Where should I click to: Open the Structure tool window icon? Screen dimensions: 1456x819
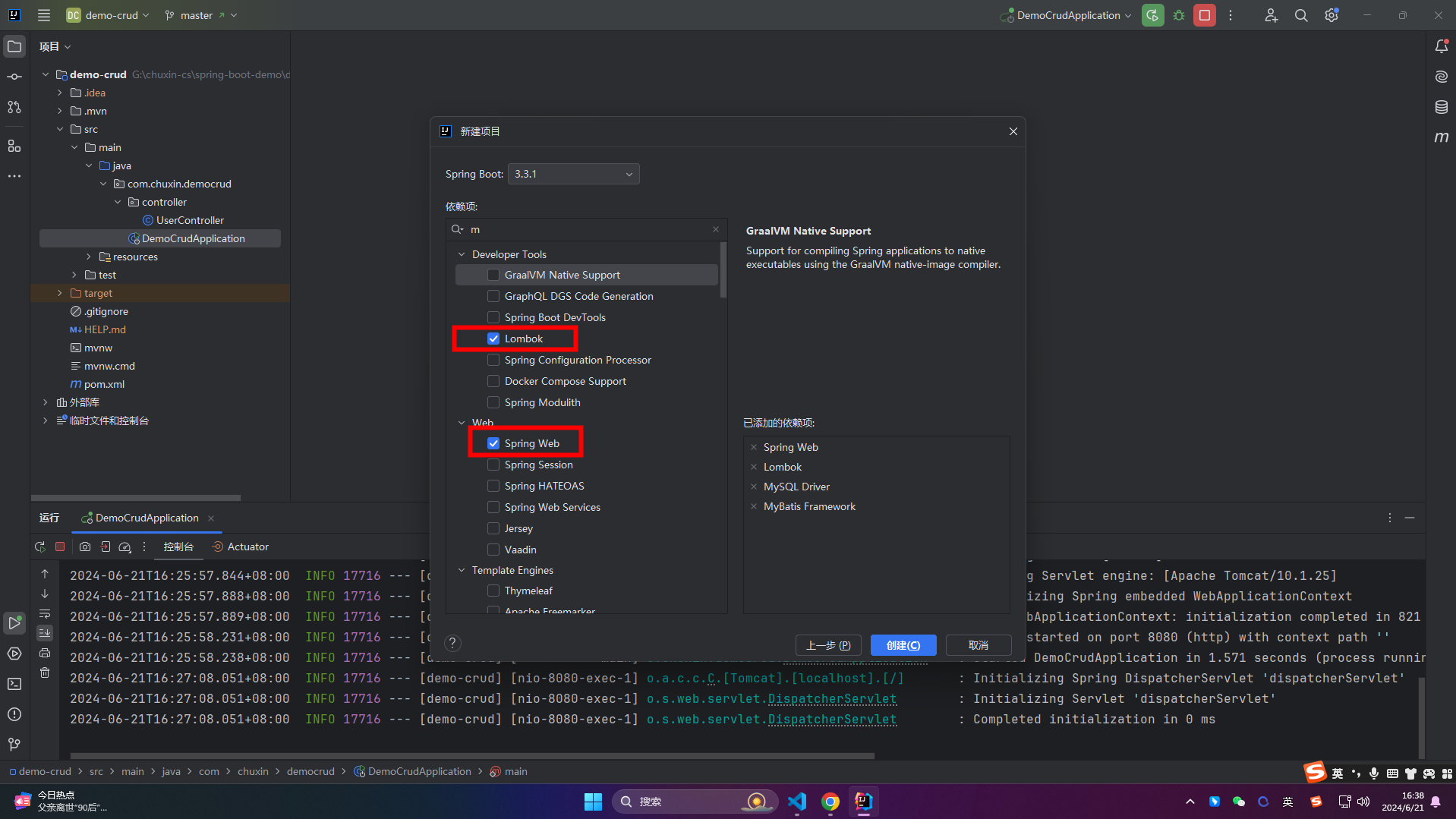point(14,146)
